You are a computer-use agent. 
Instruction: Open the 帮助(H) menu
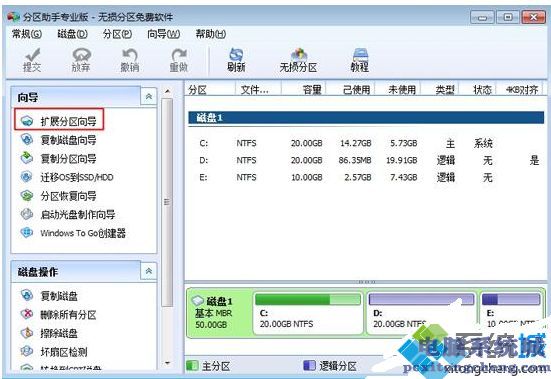click(x=210, y=34)
